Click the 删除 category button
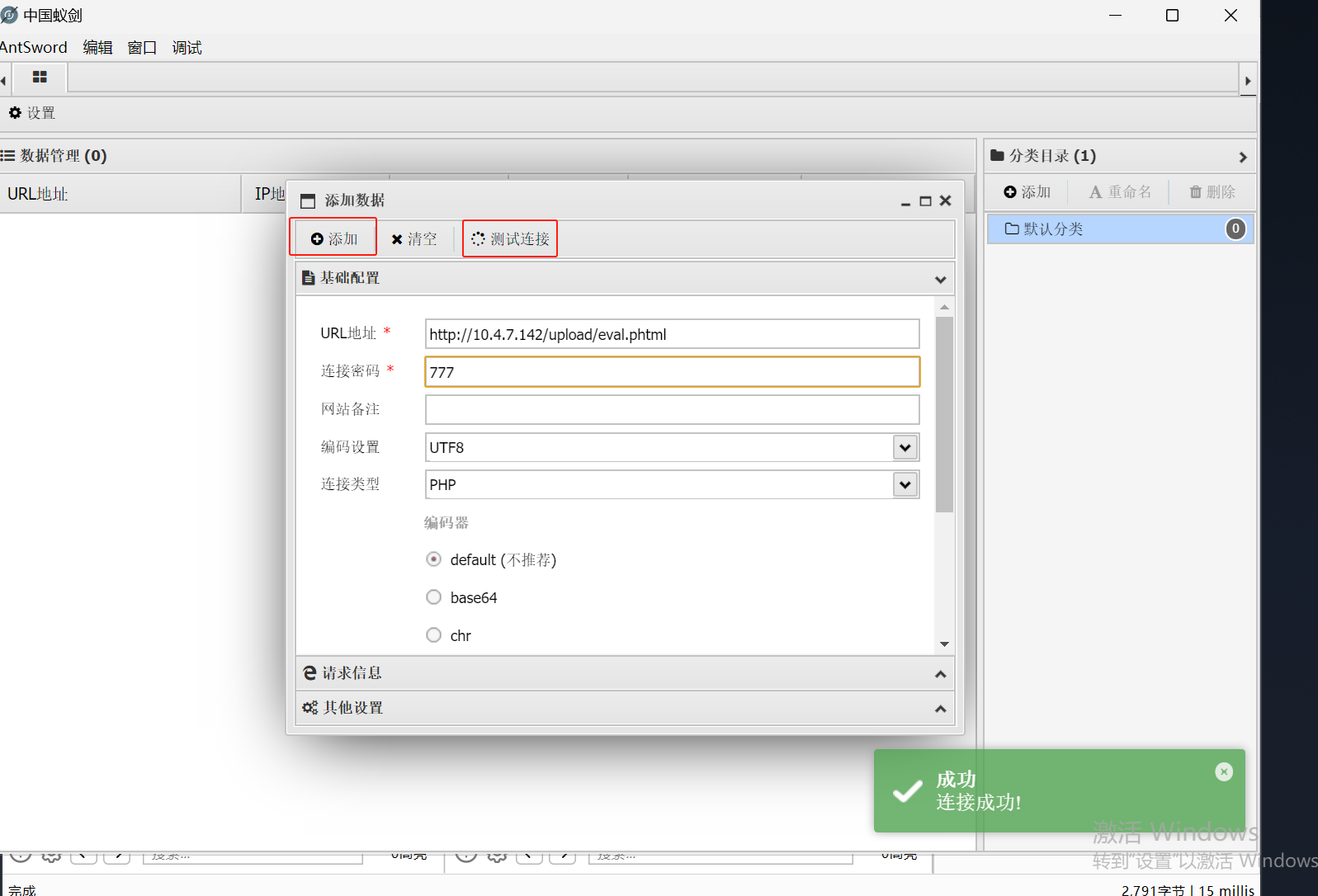This screenshot has height=896, width=1318. pos(1212,192)
